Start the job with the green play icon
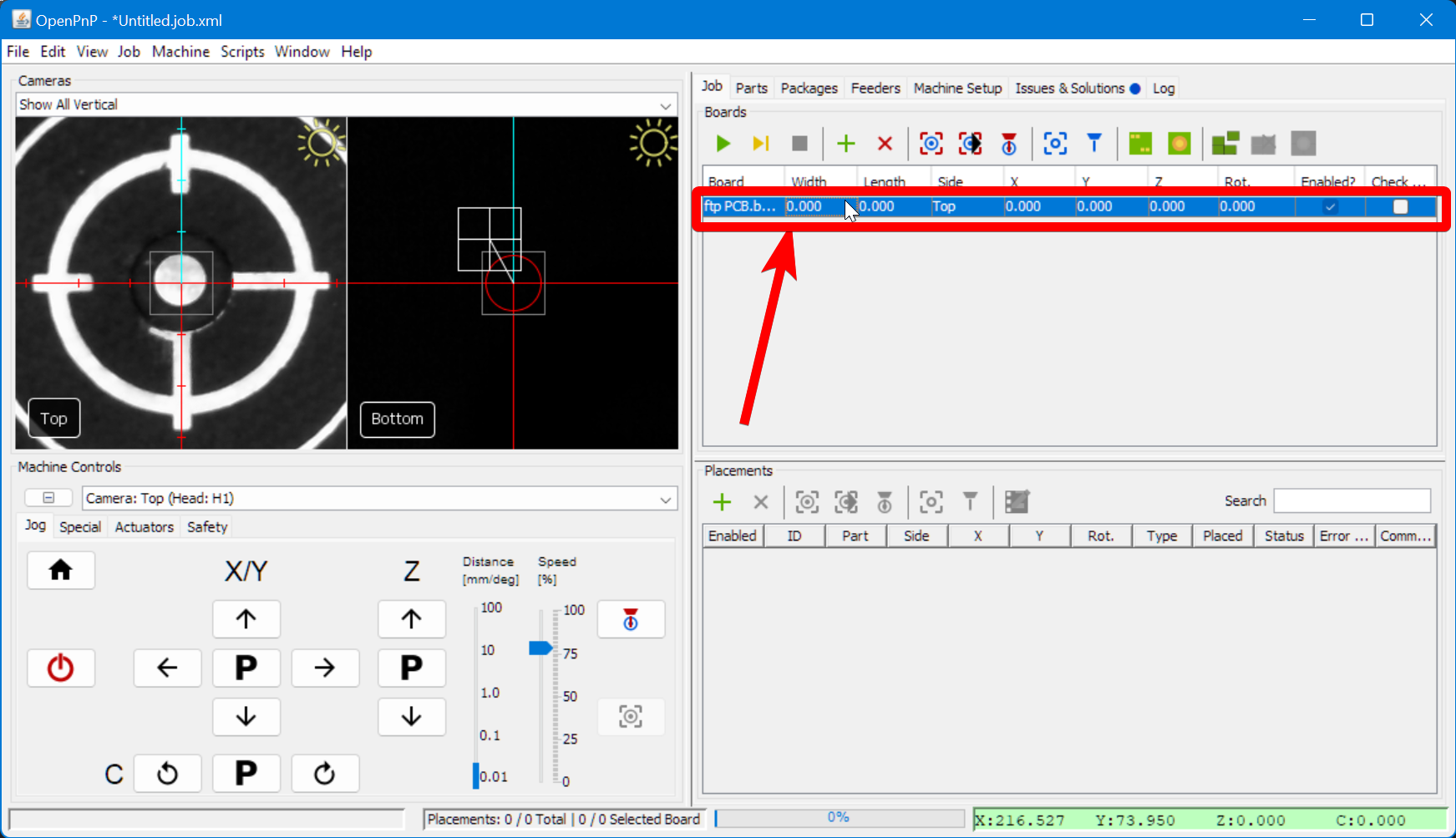 point(723,143)
